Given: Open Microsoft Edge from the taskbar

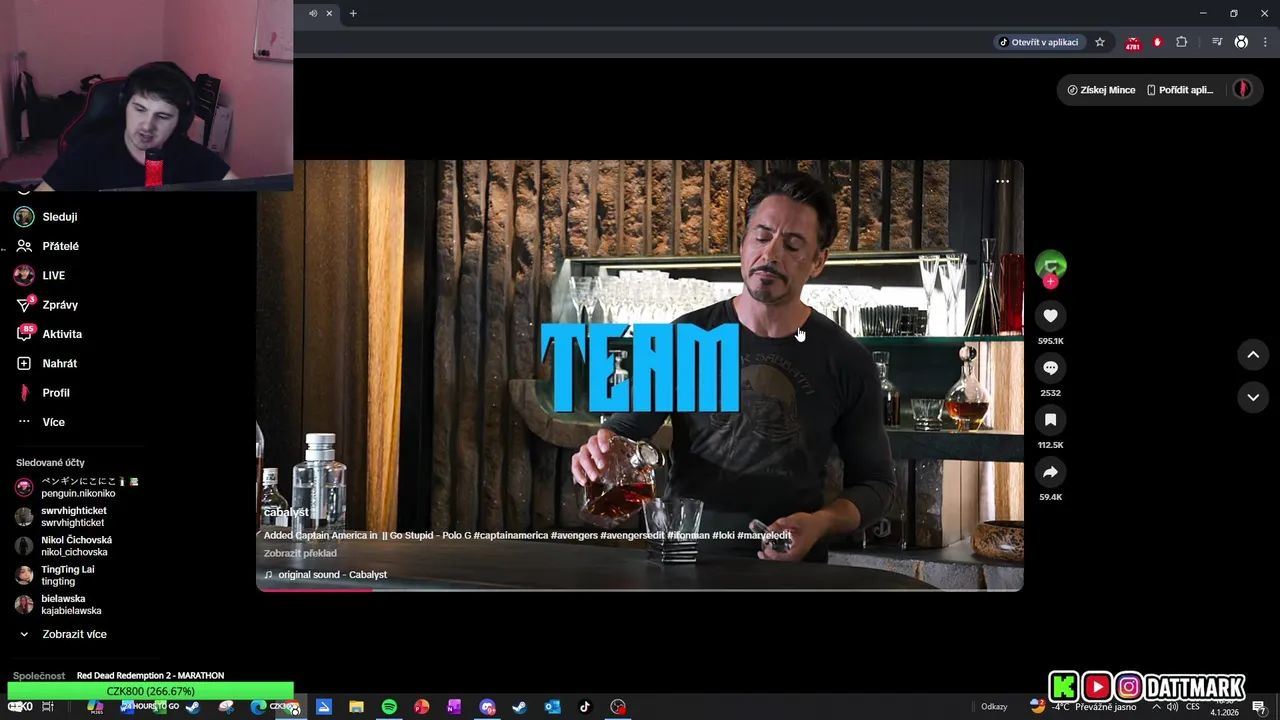Looking at the screenshot, I should pyautogui.click(x=258, y=707).
